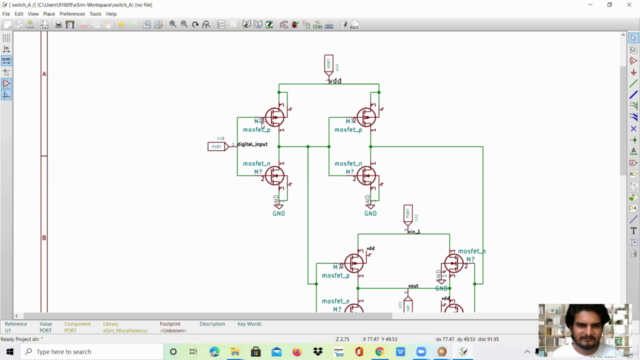Image resolution: width=640 pixels, height=360 pixels.
Task: Open the Edit menu
Action: (x=19, y=14)
